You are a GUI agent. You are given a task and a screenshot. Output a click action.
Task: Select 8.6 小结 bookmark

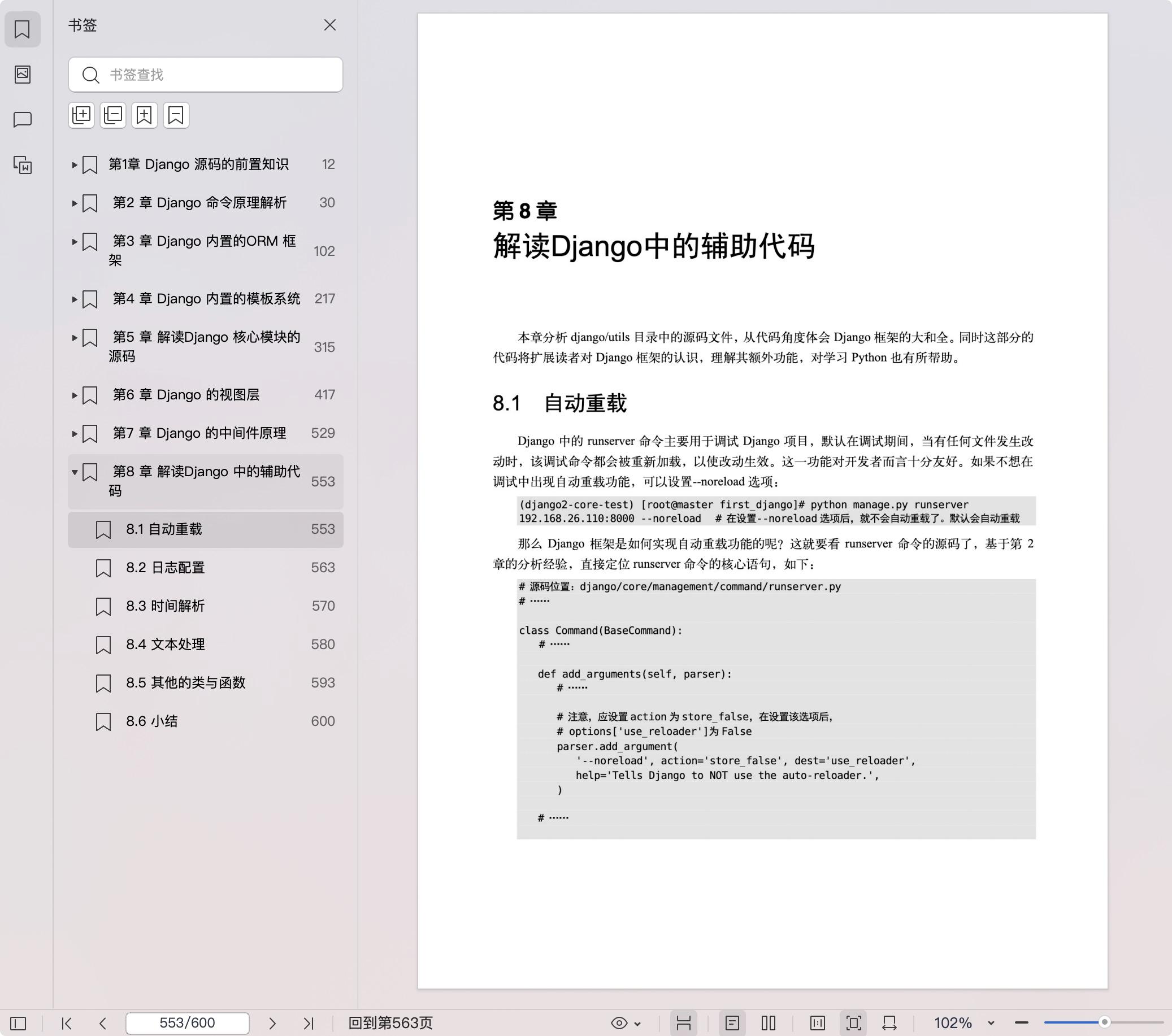(205, 721)
